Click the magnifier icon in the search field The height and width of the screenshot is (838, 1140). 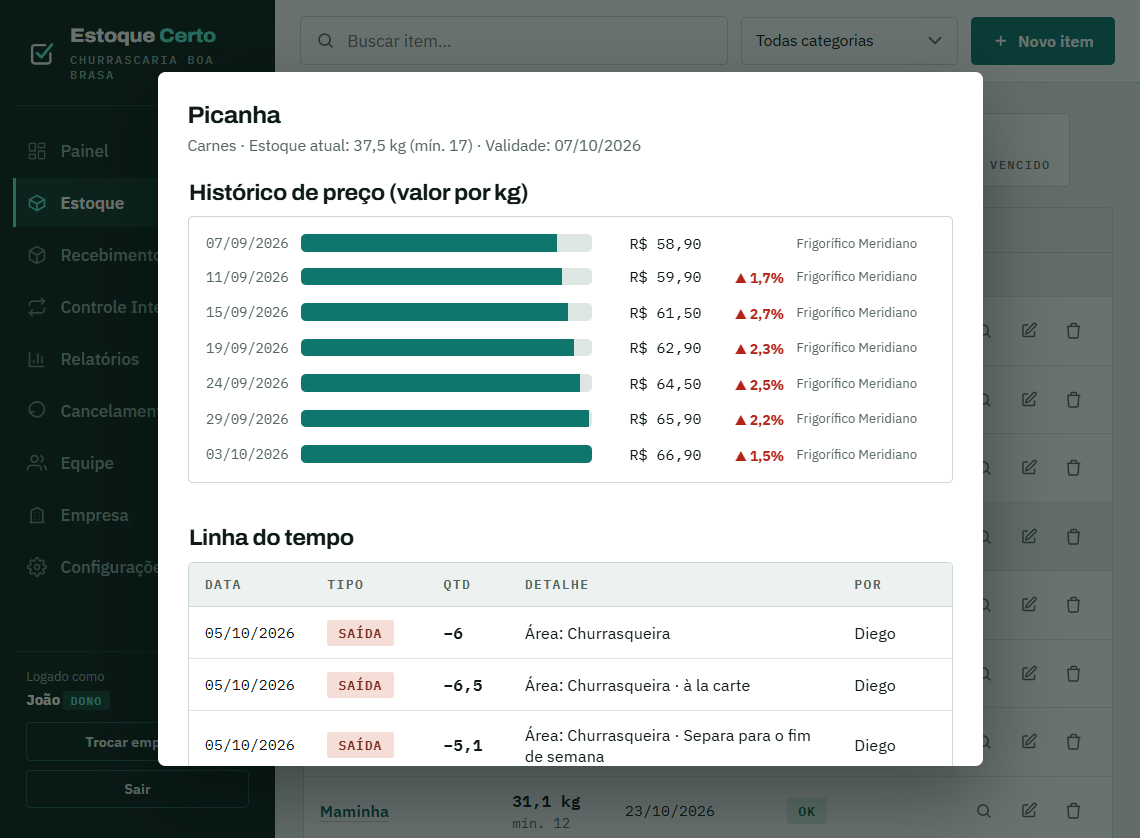point(326,41)
